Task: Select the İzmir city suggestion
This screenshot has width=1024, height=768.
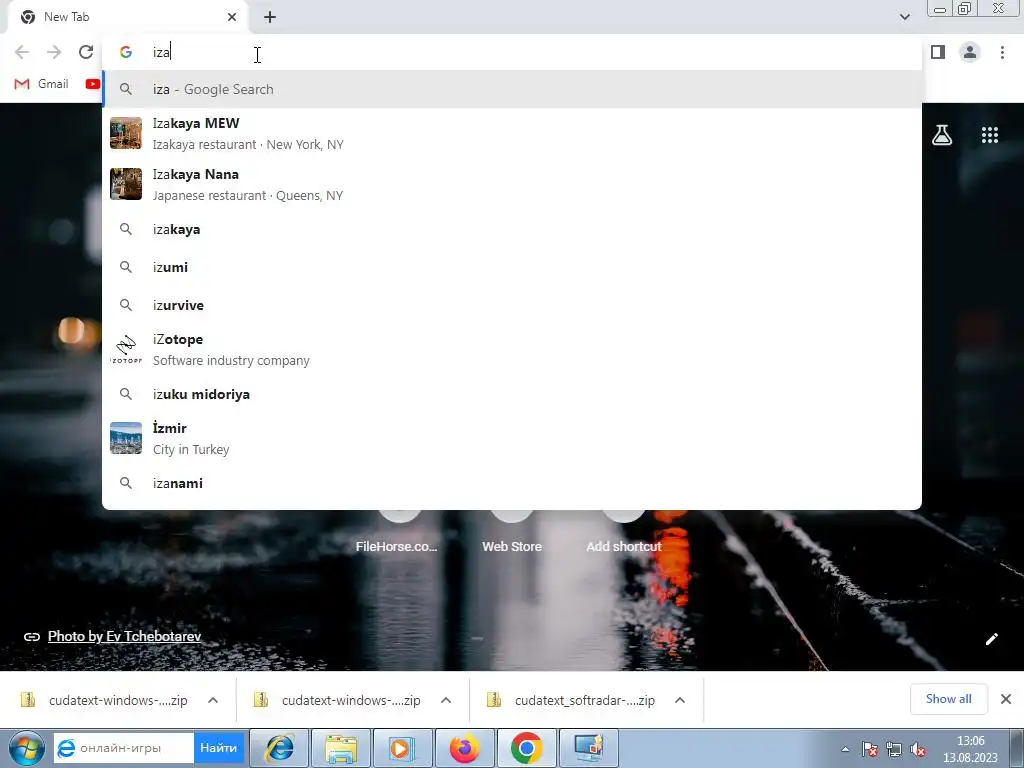Action: (512, 438)
